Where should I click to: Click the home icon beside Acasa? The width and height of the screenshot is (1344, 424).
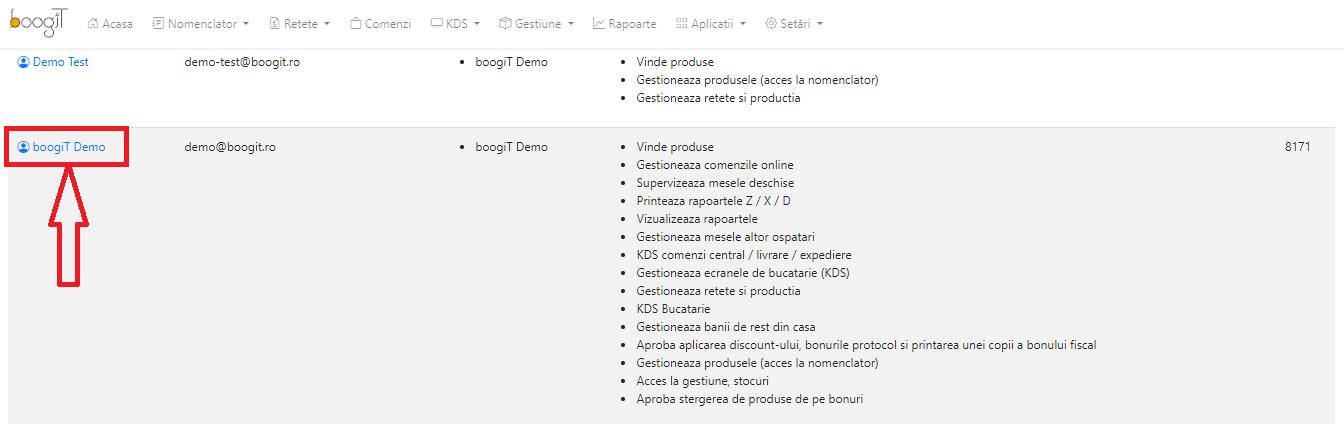tap(93, 23)
